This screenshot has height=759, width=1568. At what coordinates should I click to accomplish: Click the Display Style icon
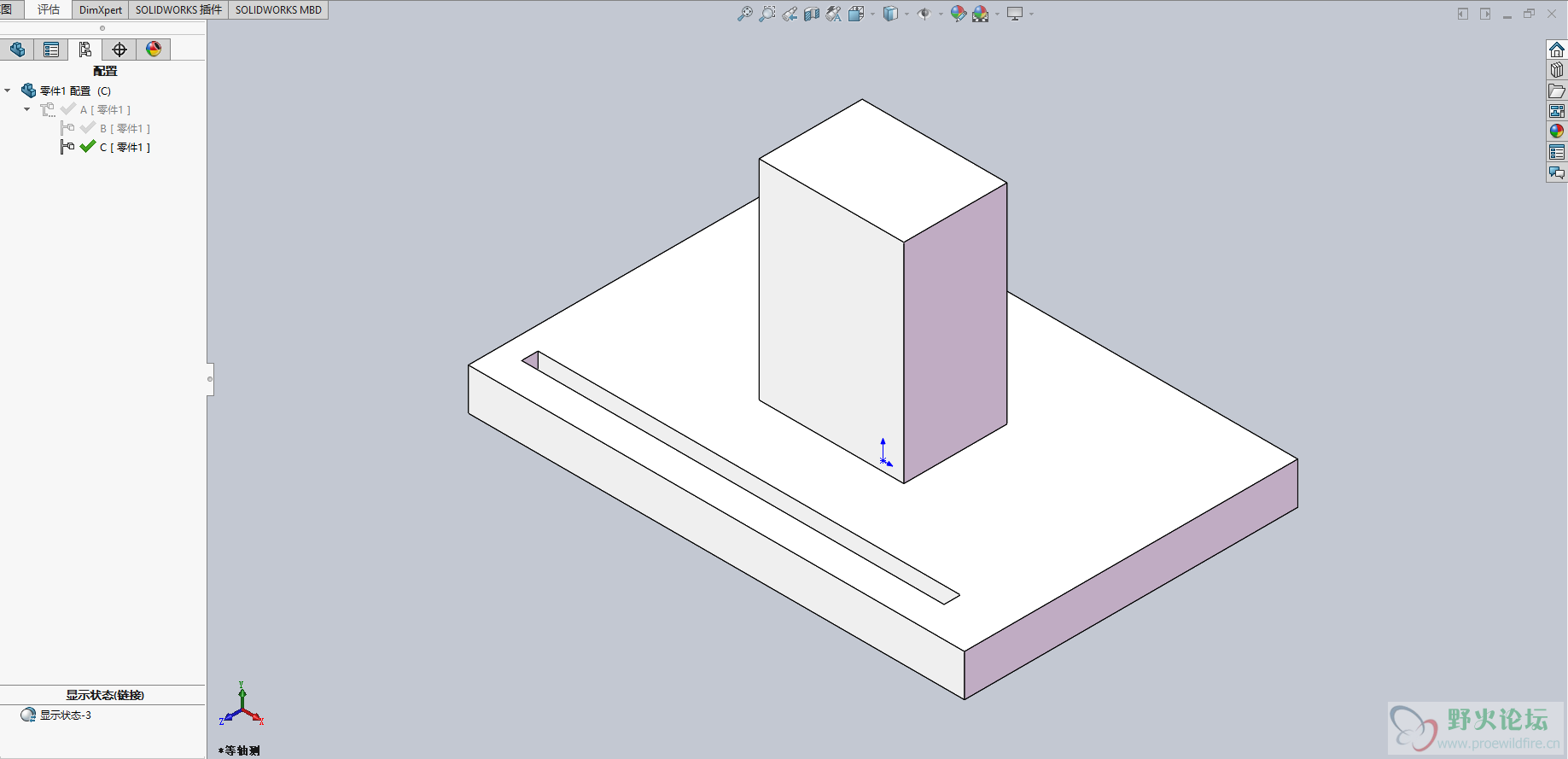[x=890, y=14]
